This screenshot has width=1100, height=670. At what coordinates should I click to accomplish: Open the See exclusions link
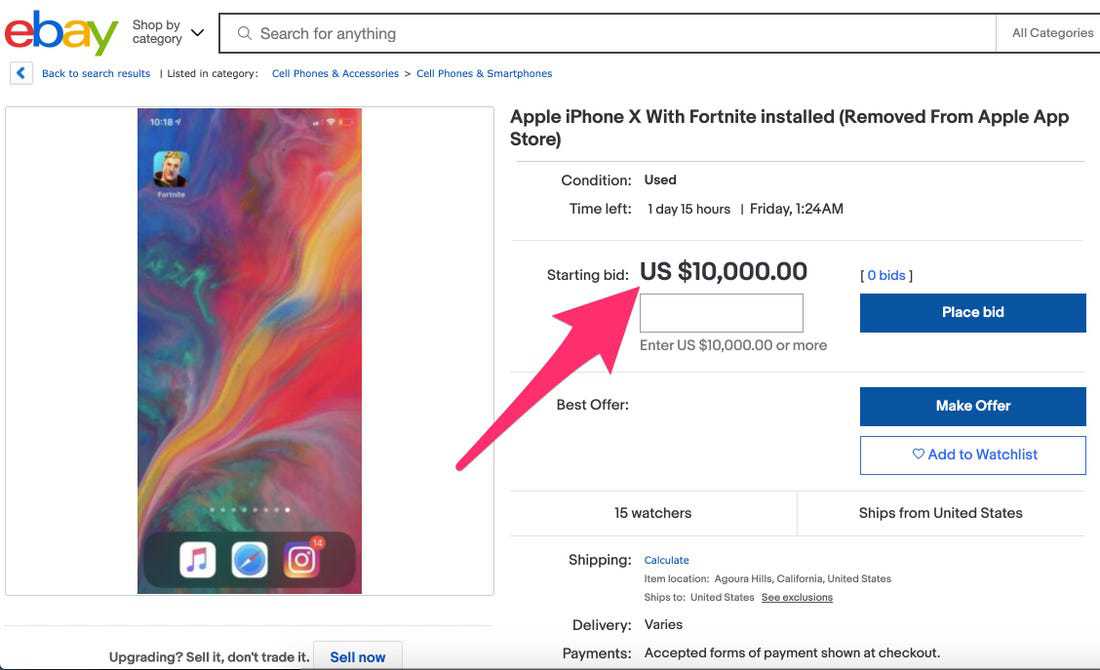[x=797, y=597]
